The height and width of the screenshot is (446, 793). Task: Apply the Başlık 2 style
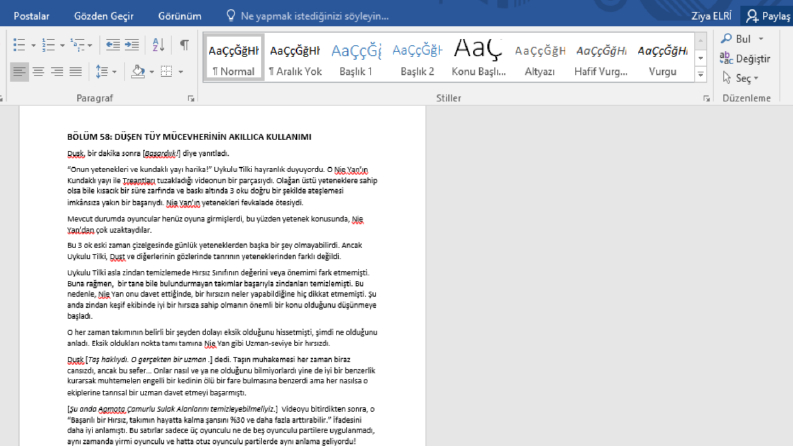click(x=417, y=57)
